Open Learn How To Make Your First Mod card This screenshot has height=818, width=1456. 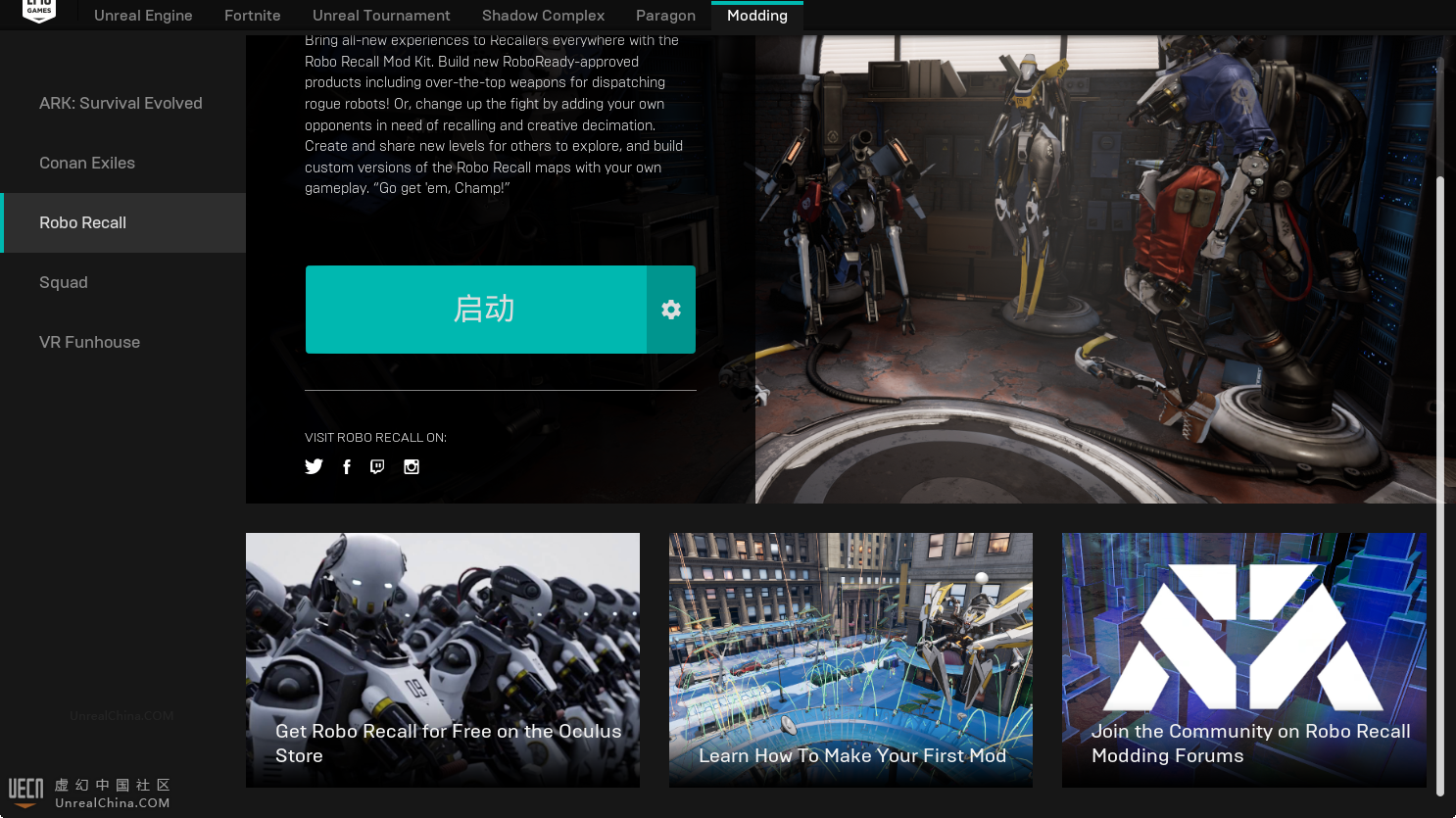pyautogui.click(x=850, y=660)
